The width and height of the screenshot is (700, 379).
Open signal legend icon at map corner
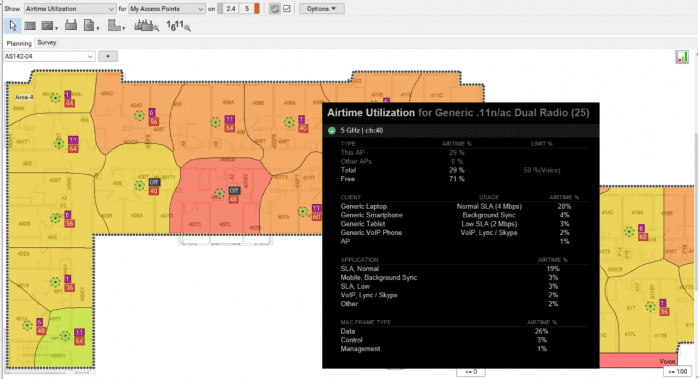coord(682,57)
